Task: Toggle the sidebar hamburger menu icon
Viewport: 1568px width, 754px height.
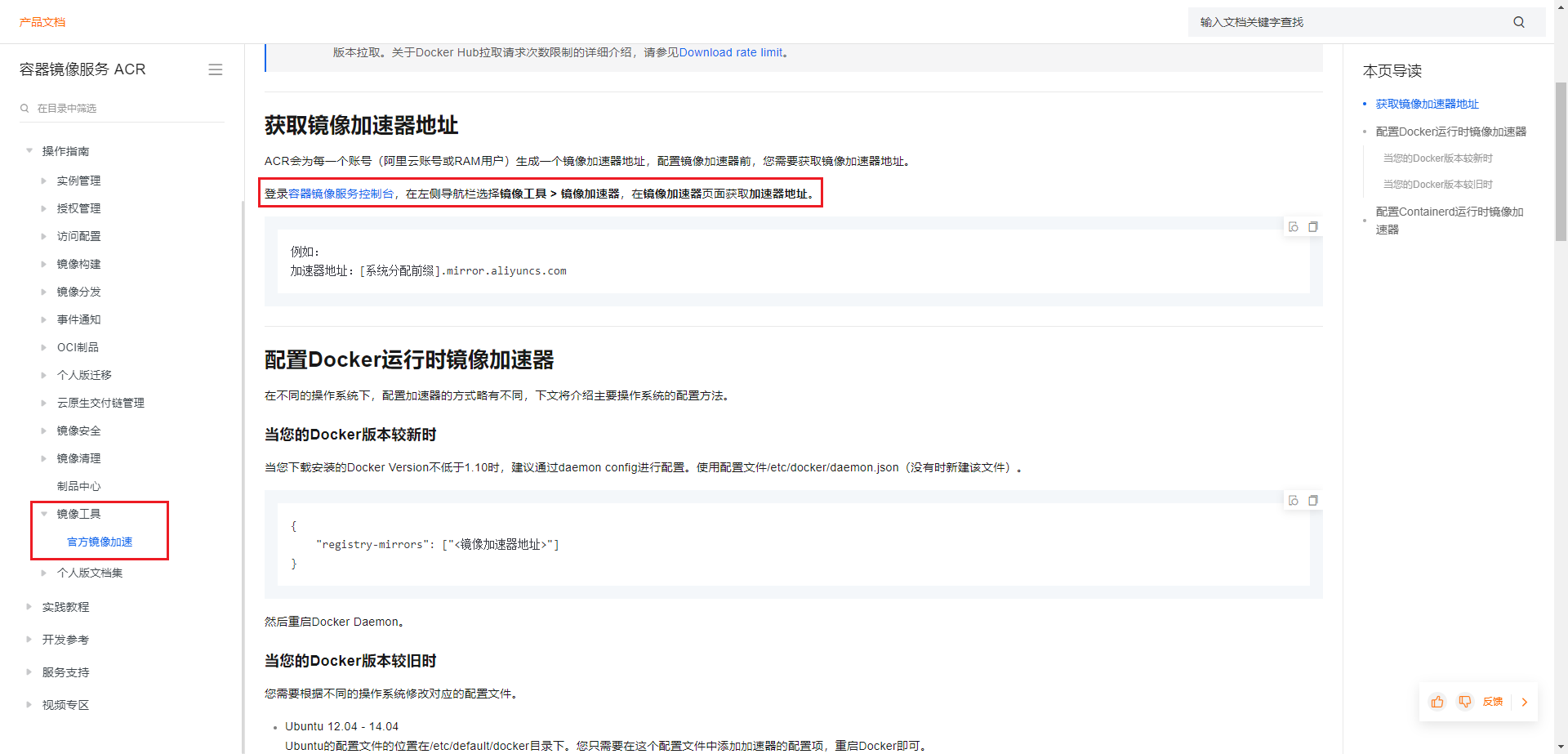Action: point(216,70)
